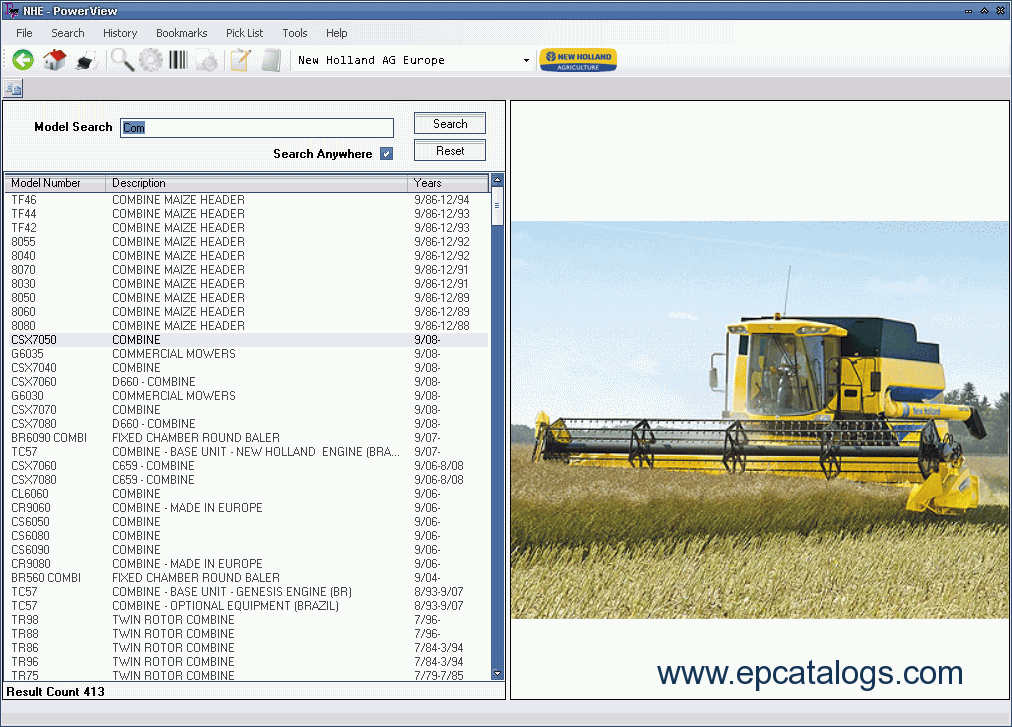
Task: Select the CSX7050 COMBINE row
Action: click(x=200, y=339)
